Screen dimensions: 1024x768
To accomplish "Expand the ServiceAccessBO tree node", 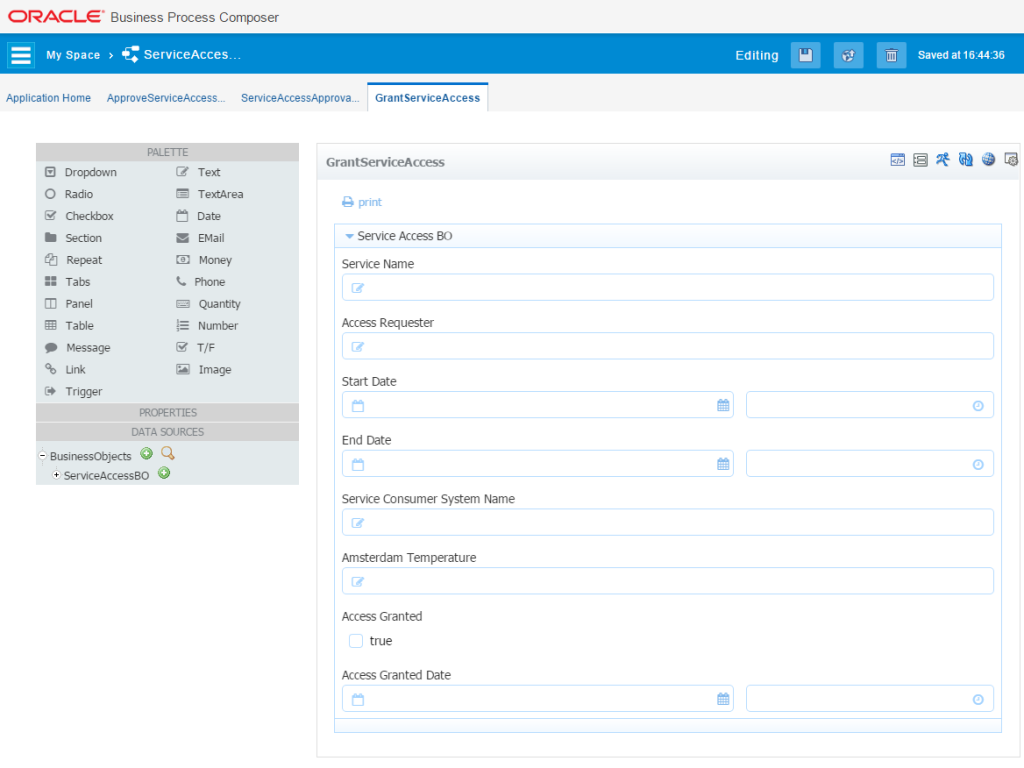I will pos(56,475).
